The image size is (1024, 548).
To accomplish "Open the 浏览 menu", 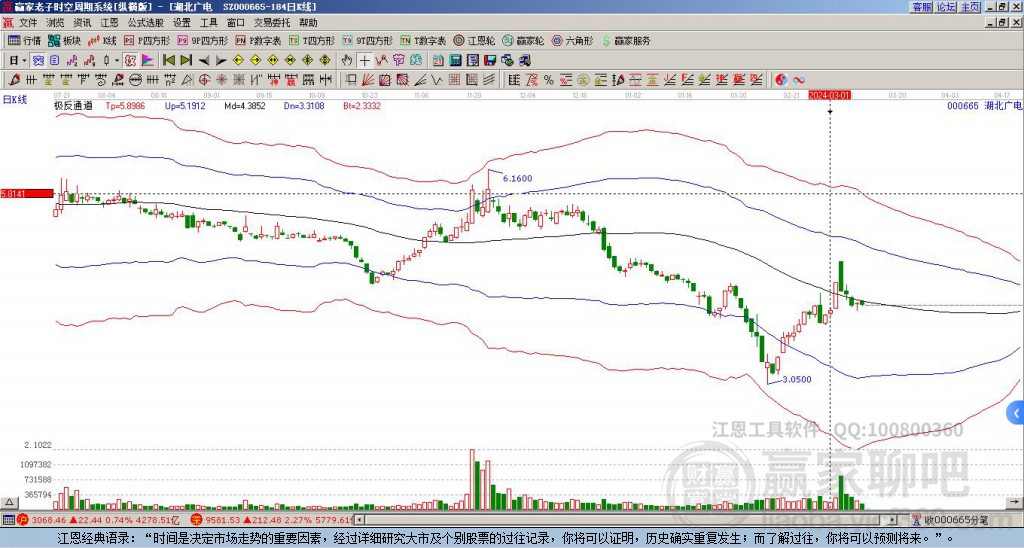I will 56,23.
